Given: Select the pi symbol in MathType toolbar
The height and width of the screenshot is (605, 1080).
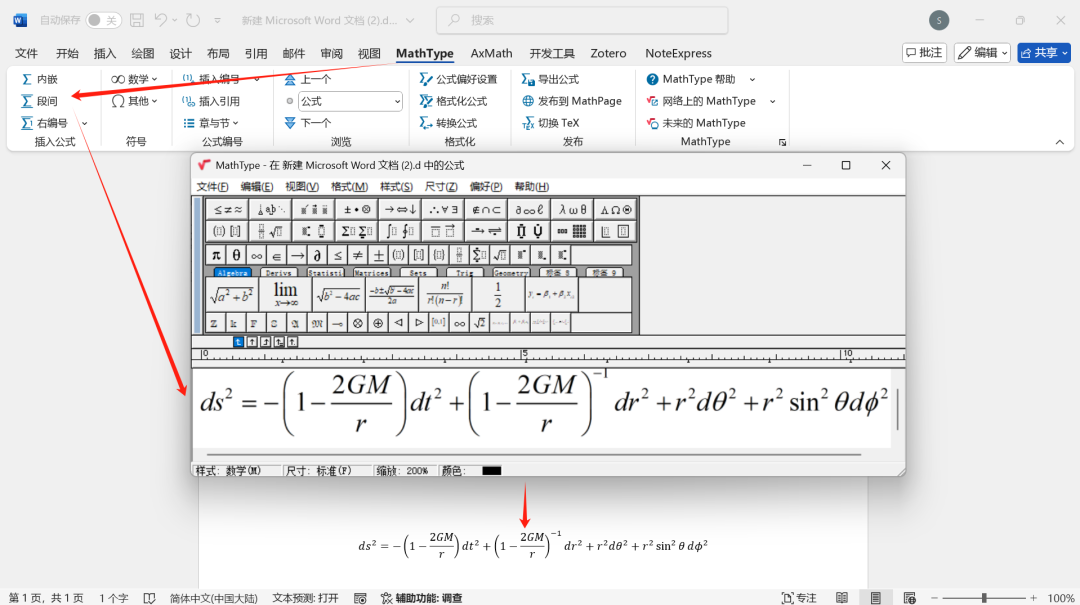Looking at the screenshot, I should [216, 255].
